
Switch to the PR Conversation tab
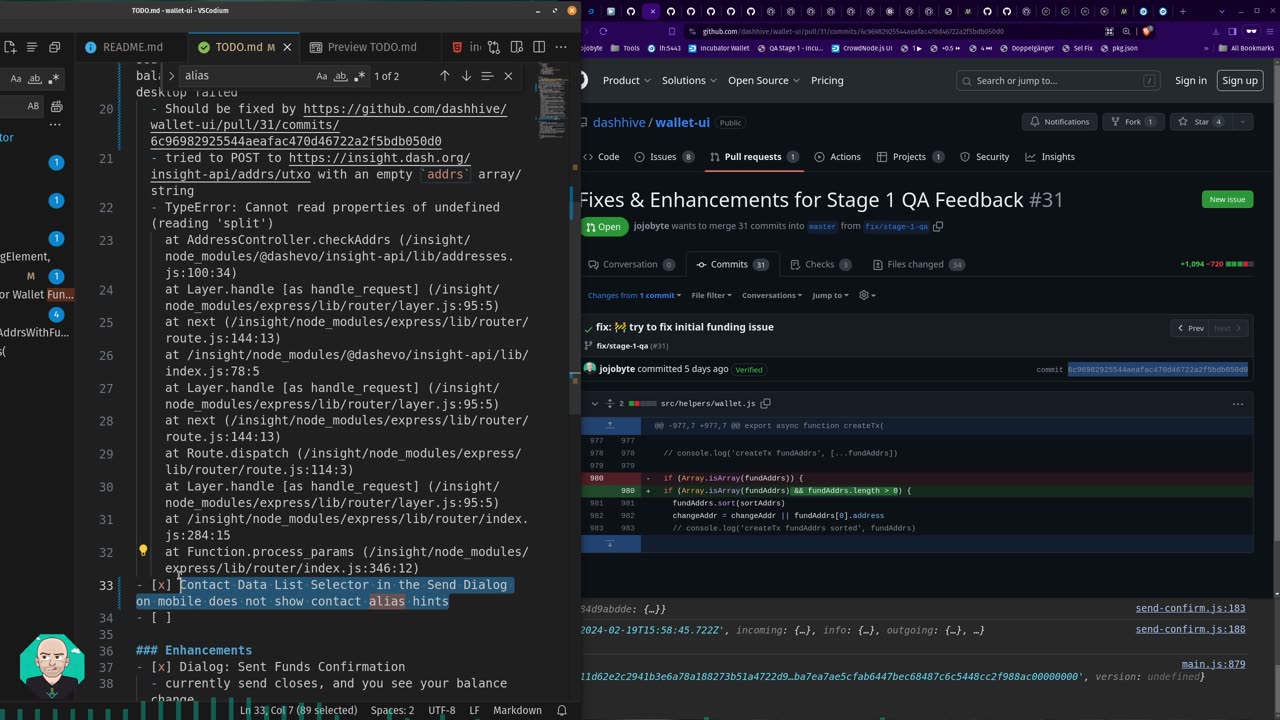pos(631,265)
